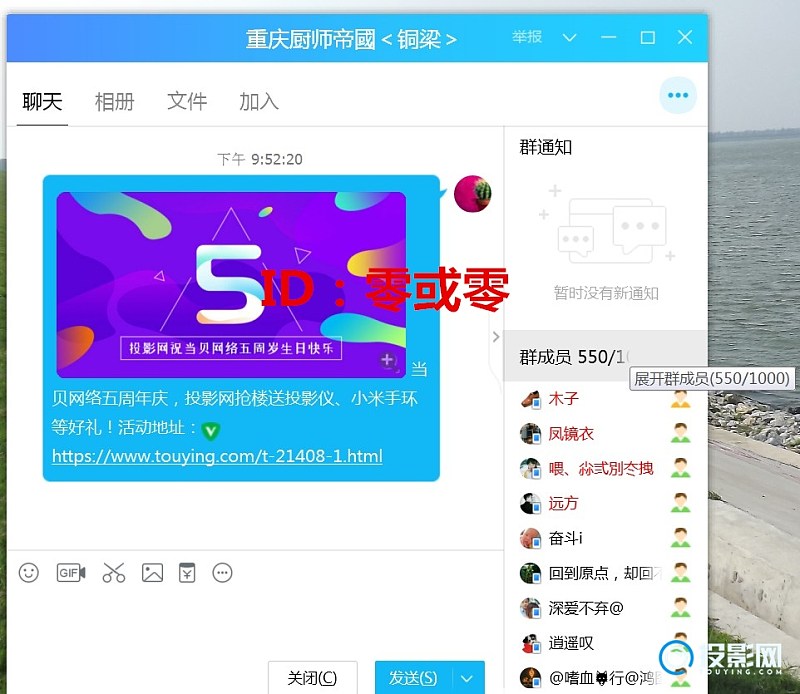The width and height of the screenshot is (800, 694).
Task: Click in the message input area
Action: (255, 624)
